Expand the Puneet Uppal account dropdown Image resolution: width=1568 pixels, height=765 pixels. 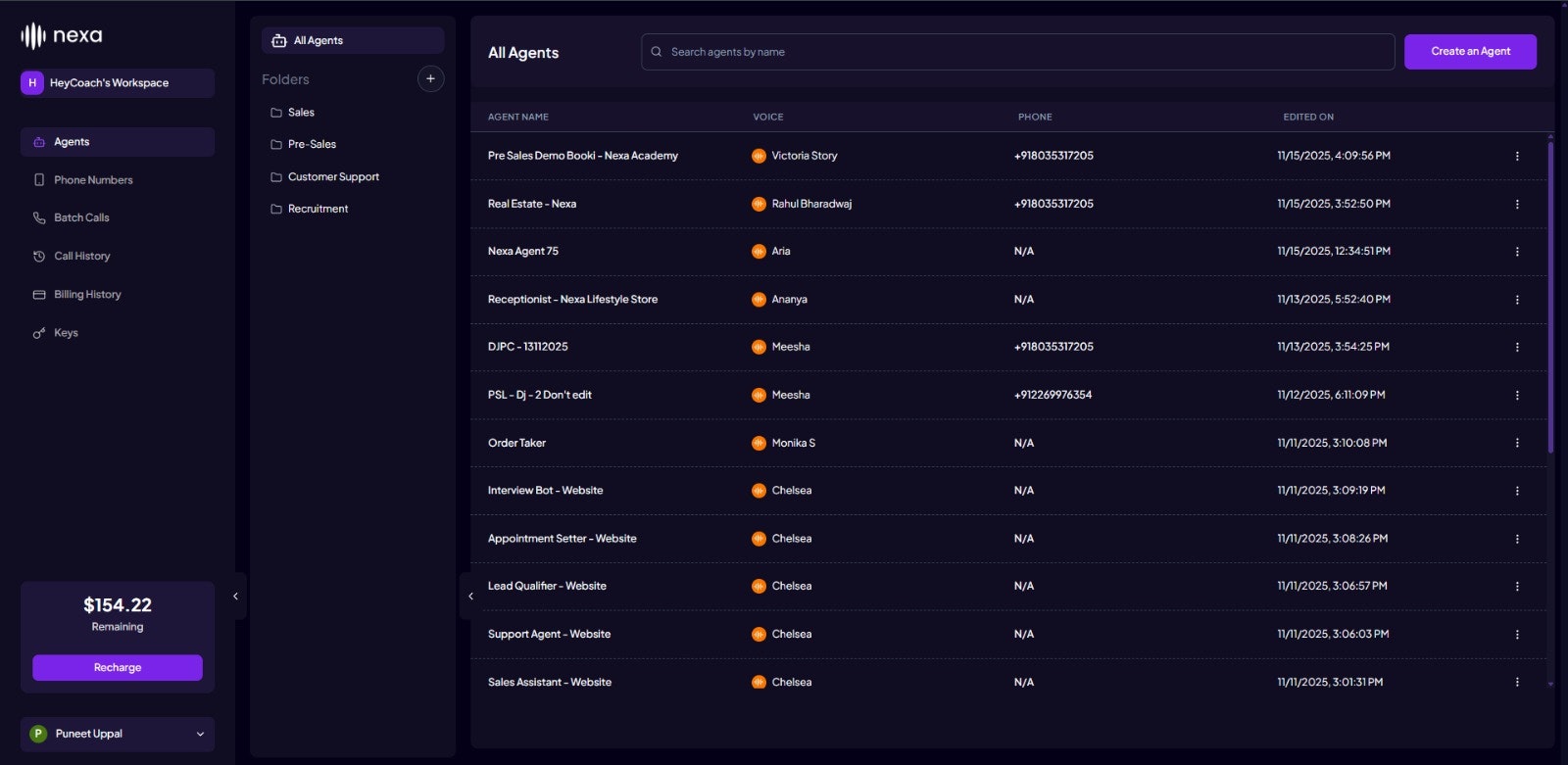[200, 734]
